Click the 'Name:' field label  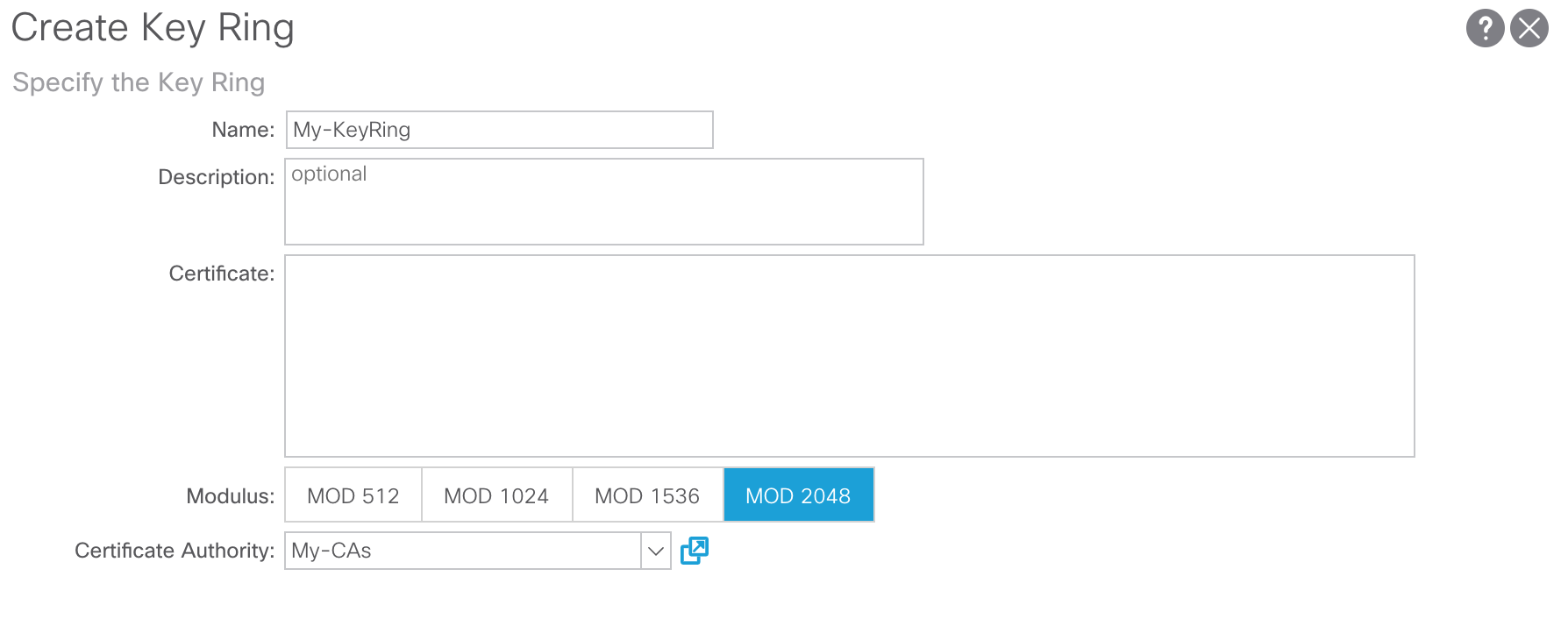(243, 130)
